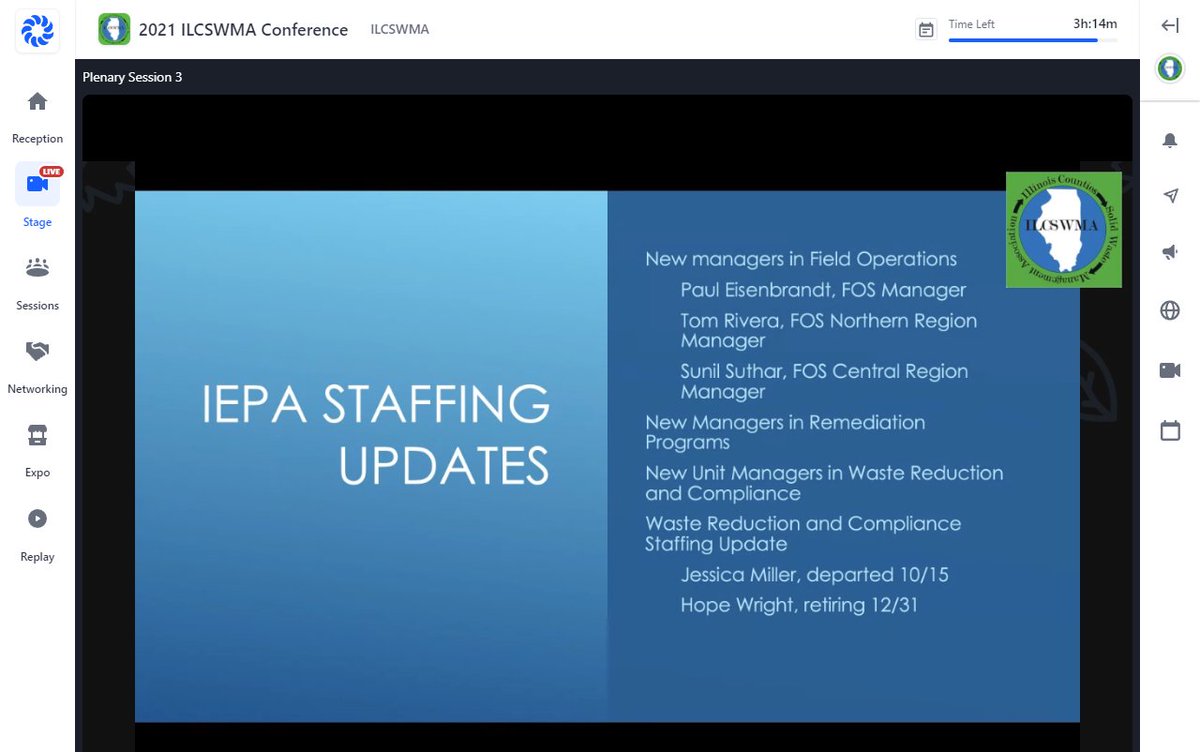
Task: Open the megaphone announcements icon
Action: tap(1170, 253)
